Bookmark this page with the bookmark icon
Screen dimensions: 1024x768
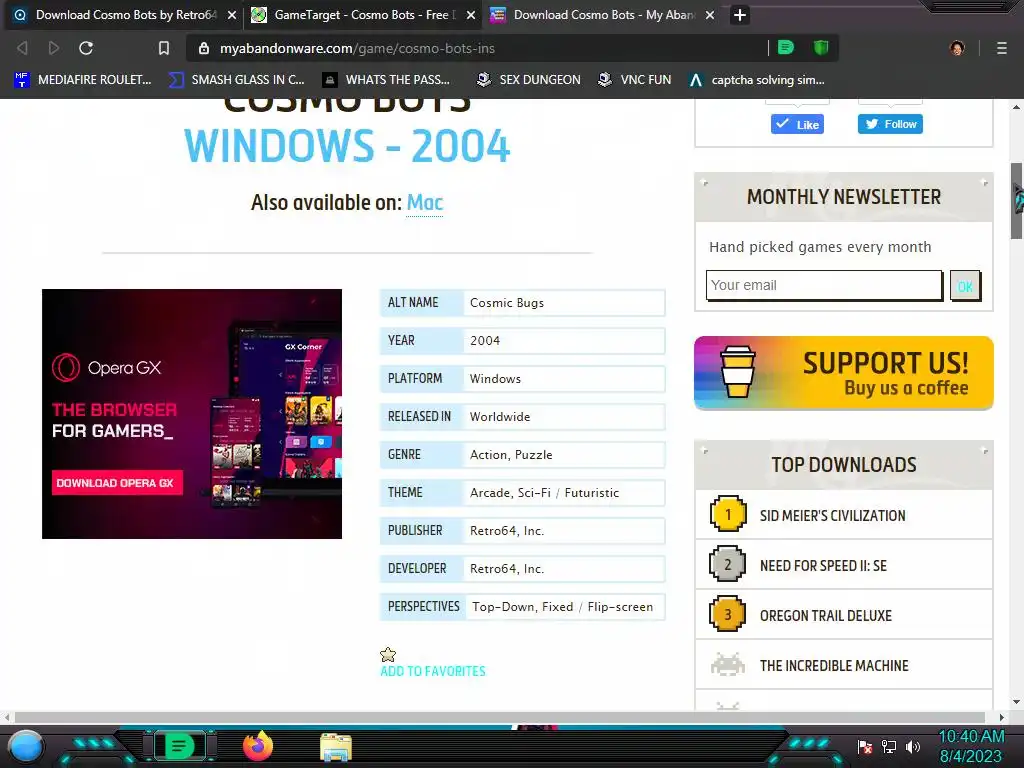[x=164, y=48]
